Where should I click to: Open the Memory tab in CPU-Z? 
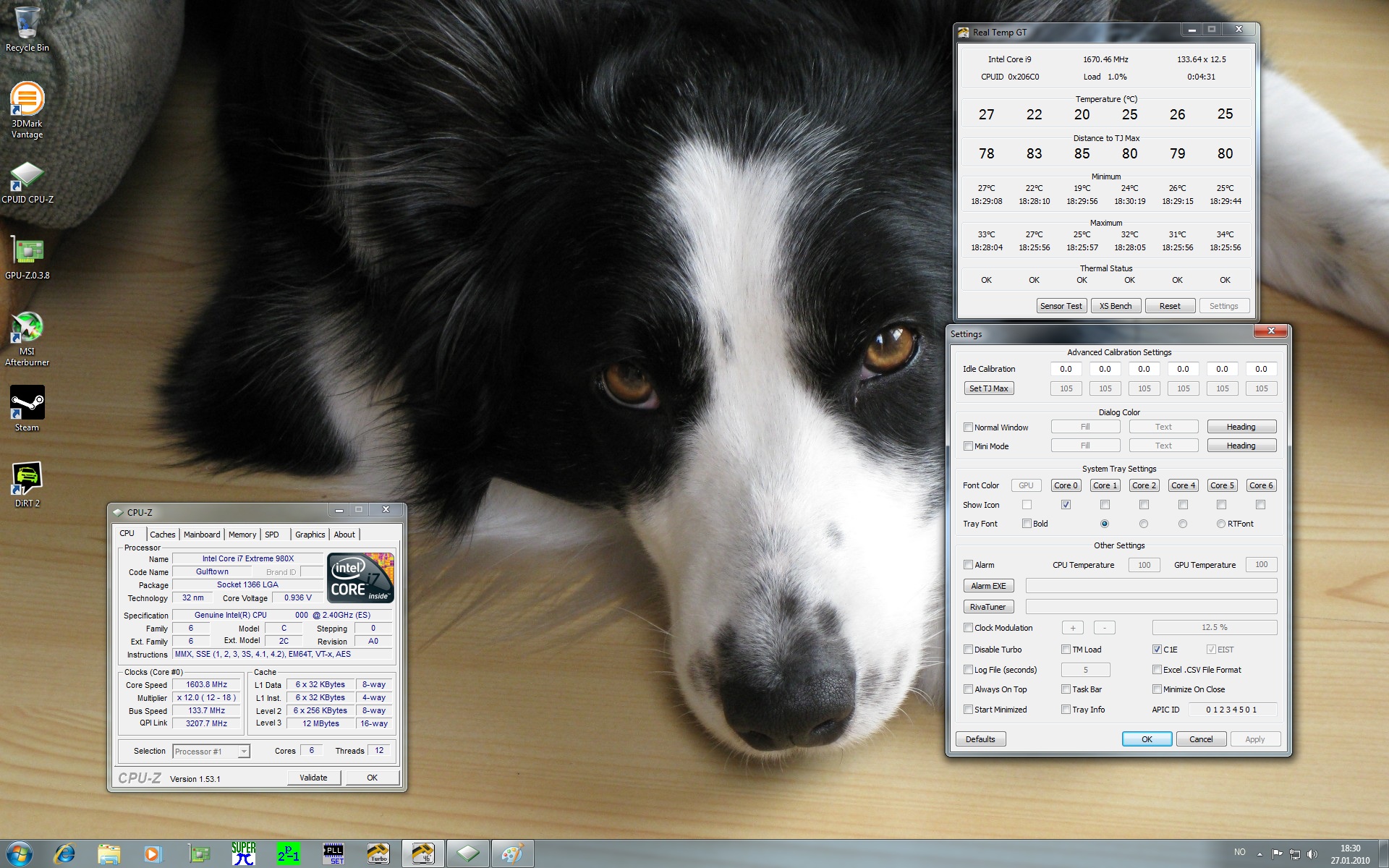242,535
